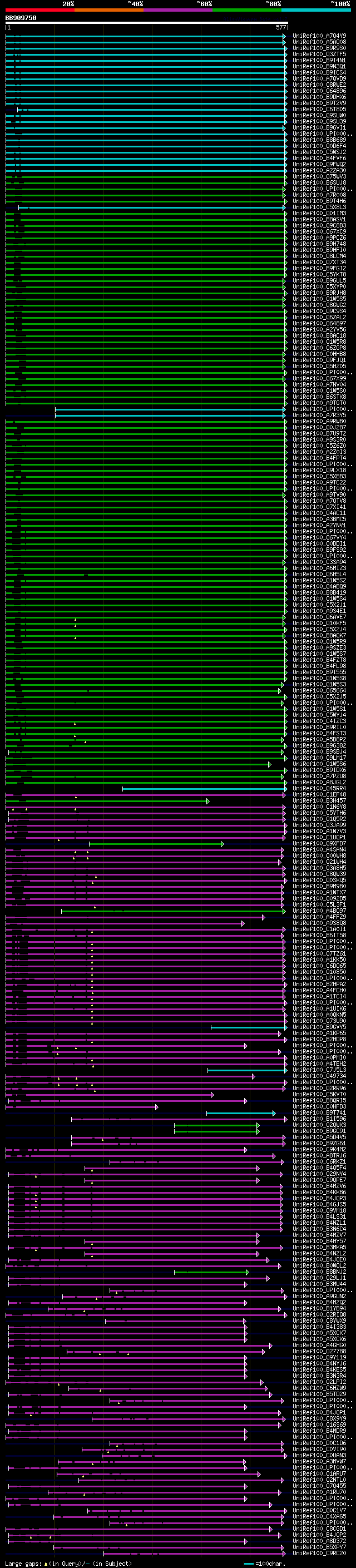This screenshot has height=1568, width=356.
Task: Select the UniRef100_A4GHG0 label
Action: click(319, 1345)
